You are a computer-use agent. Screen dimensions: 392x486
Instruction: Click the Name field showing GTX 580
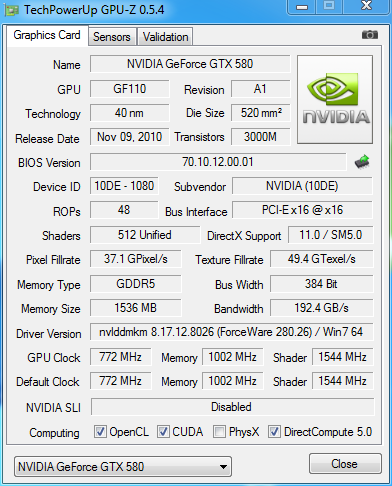[x=190, y=64]
